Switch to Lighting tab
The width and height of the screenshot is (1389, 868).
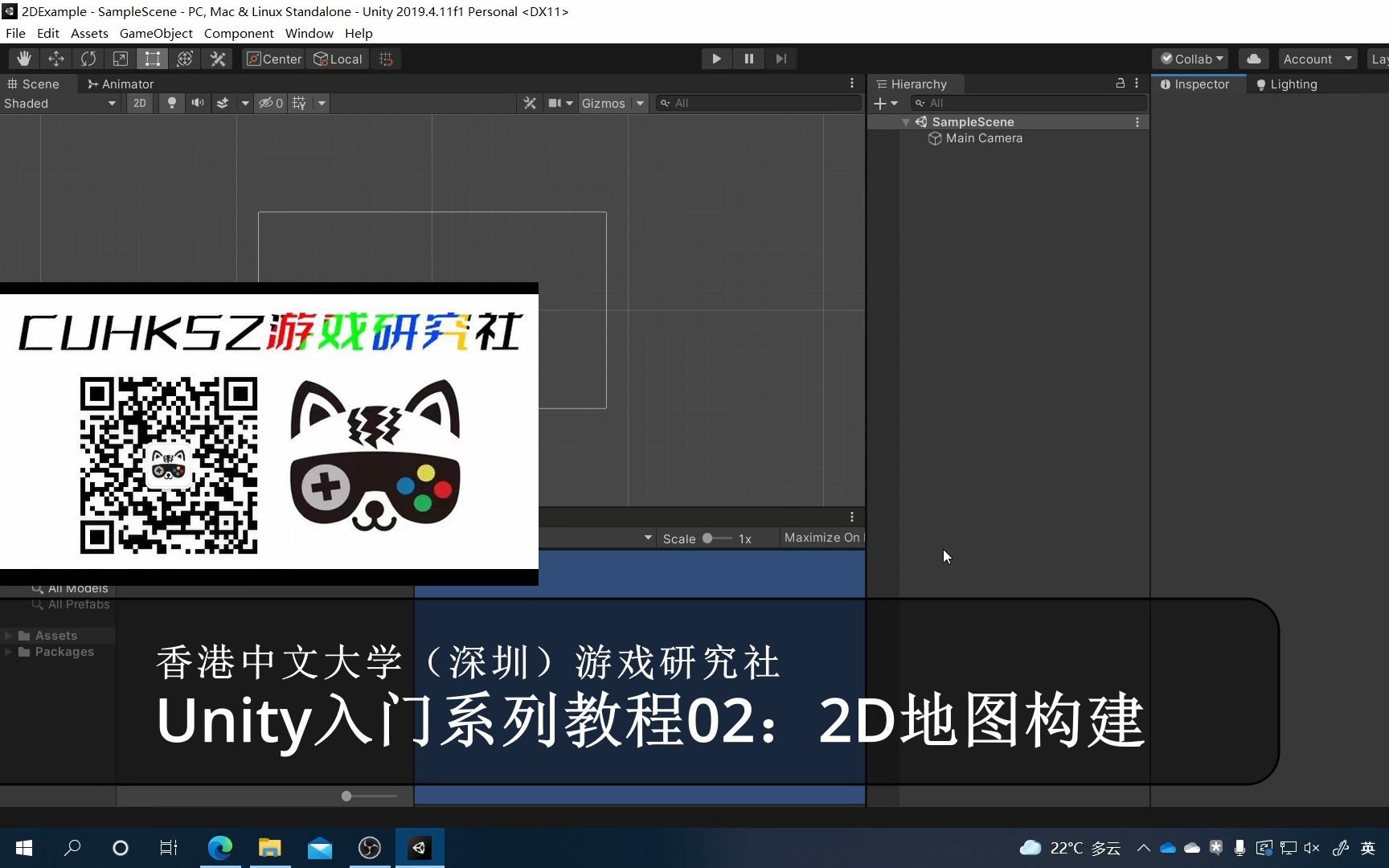pos(1287,84)
